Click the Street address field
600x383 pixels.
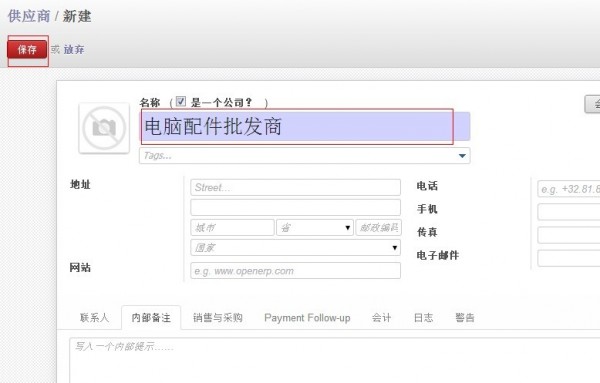295,187
